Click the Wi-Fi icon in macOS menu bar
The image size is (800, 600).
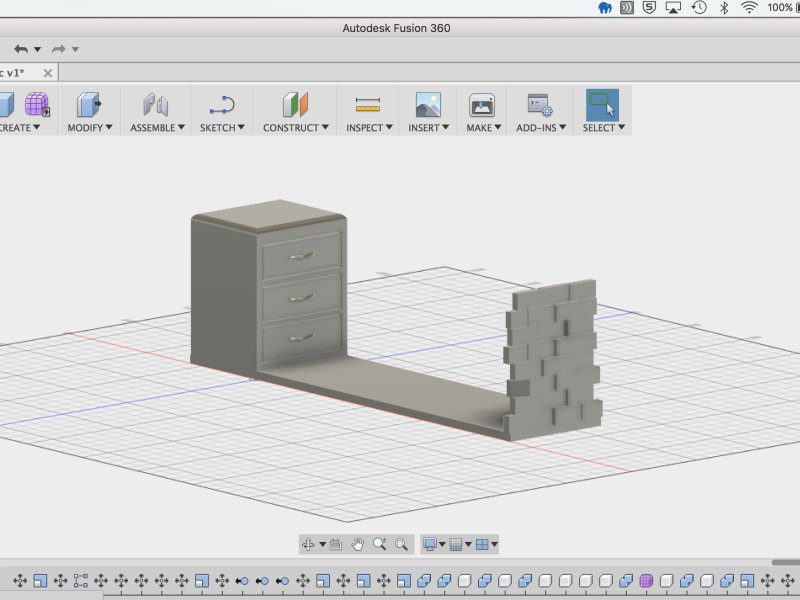[749, 7]
